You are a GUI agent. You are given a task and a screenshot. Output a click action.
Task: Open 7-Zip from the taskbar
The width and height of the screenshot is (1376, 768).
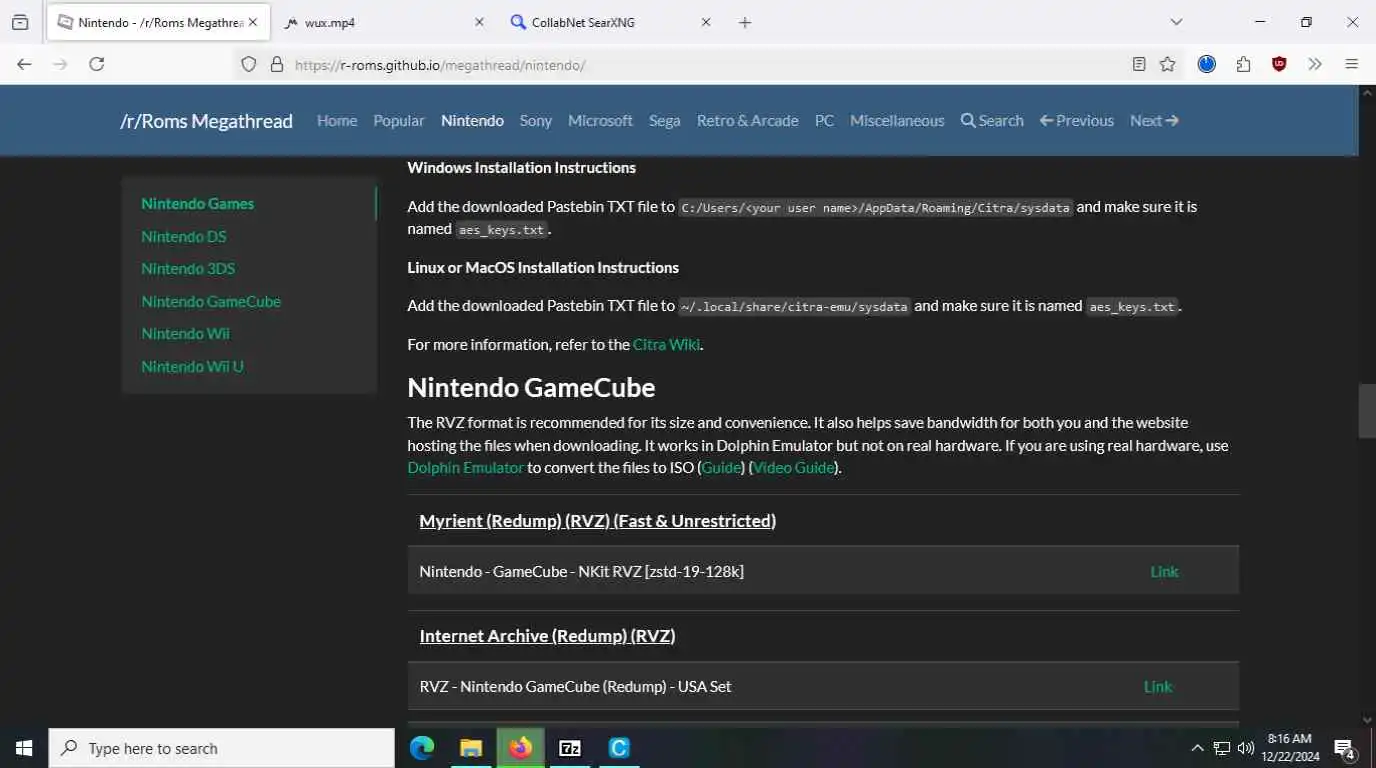click(570, 748)
